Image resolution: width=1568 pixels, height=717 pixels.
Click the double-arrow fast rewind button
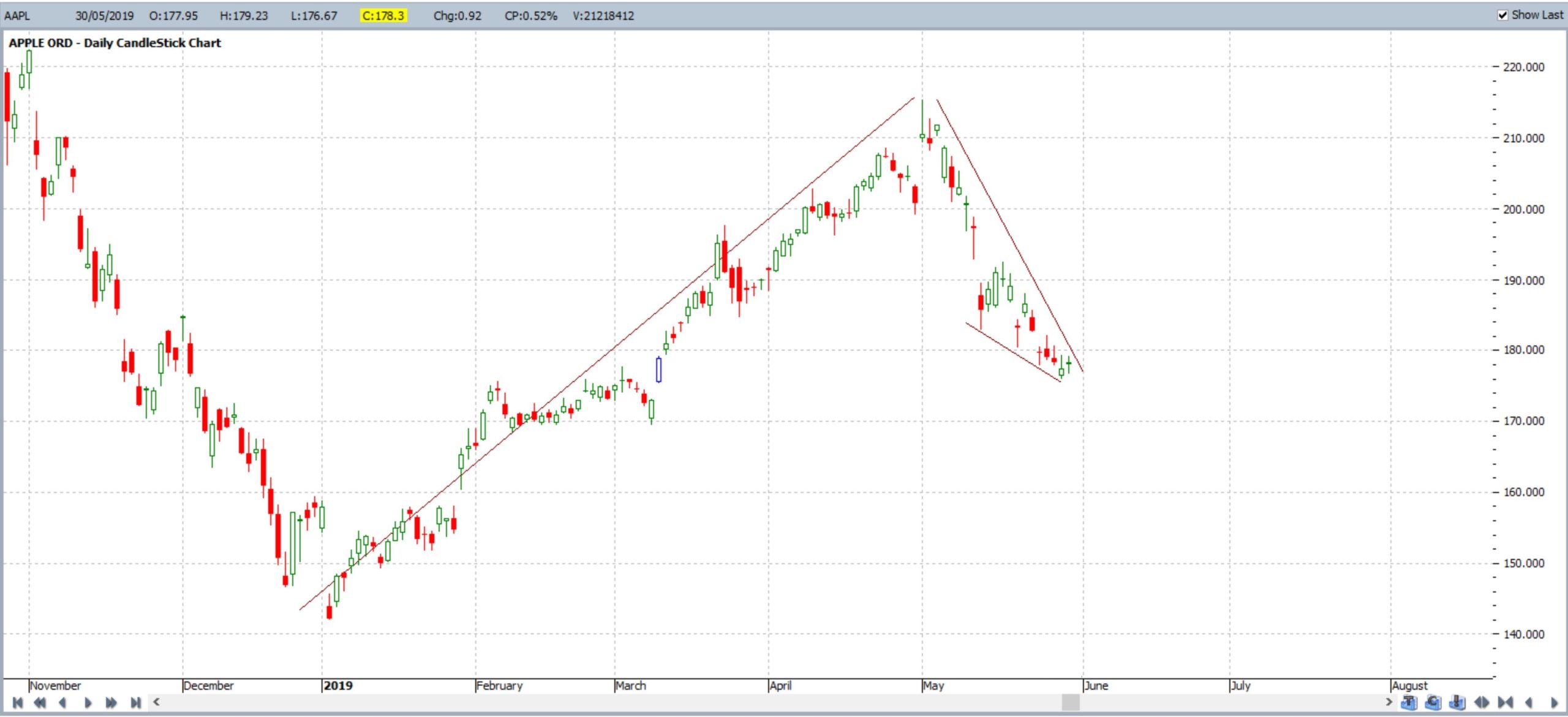pos(40,702)
